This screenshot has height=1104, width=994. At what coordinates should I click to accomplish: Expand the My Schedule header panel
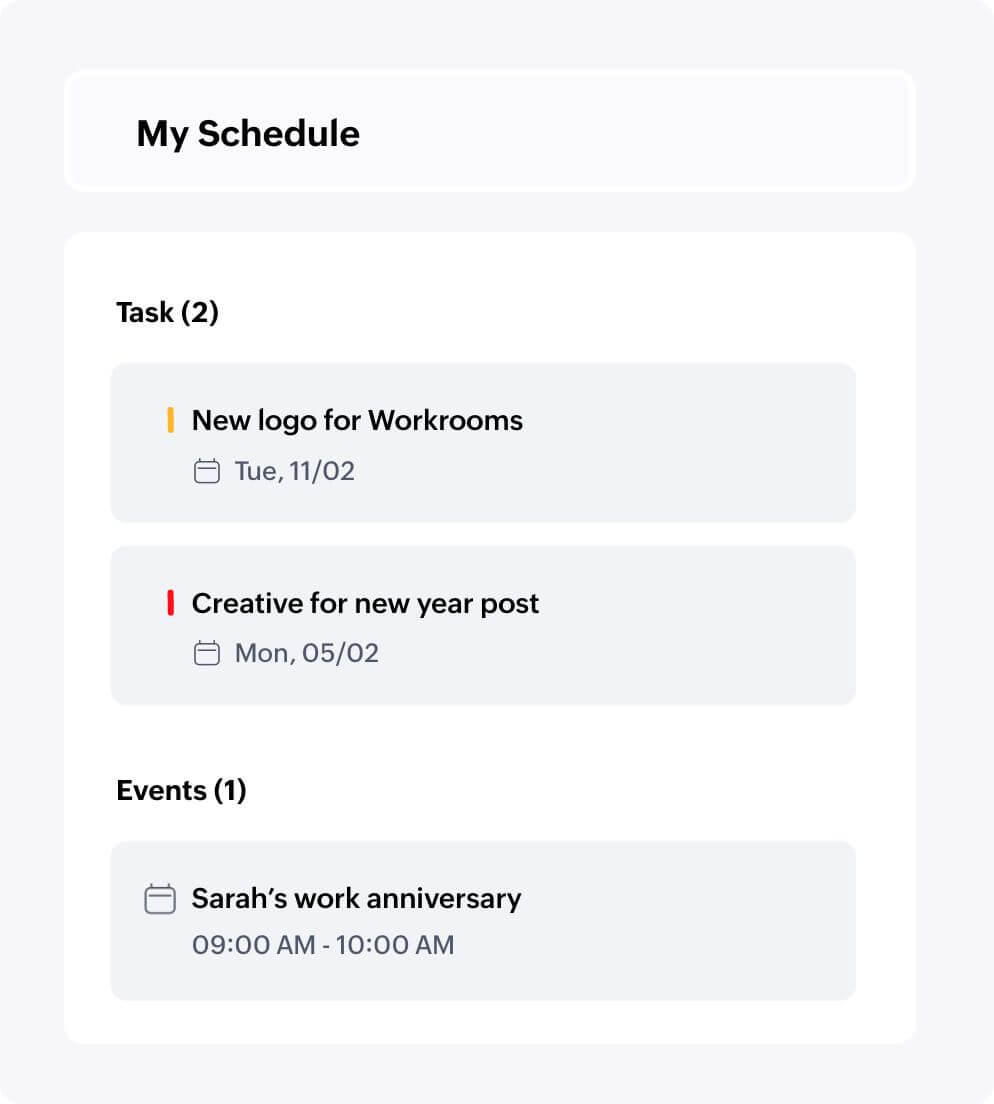pos(490,131)
